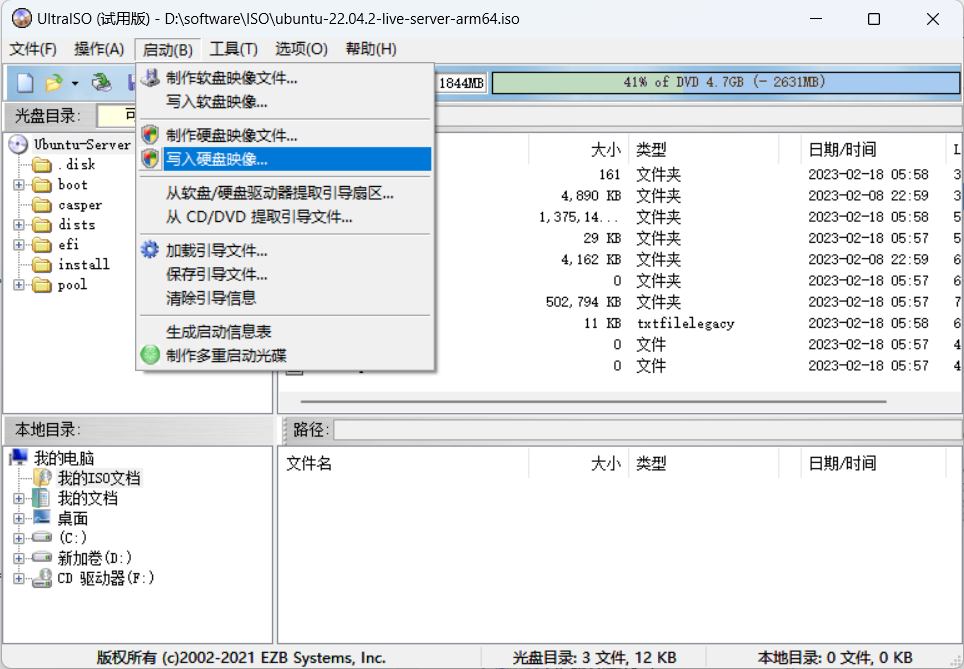
Task: Sort local files by 文件名 column header
Action: [403, 463]
